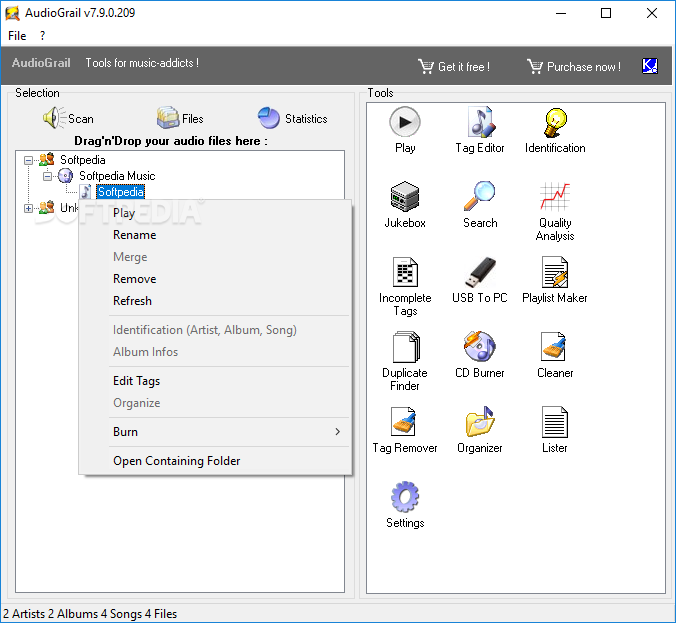Viewport: 676px width, 623px height.
Task: Click the cart icon beside Purchase now
Action: coord(535,66)
